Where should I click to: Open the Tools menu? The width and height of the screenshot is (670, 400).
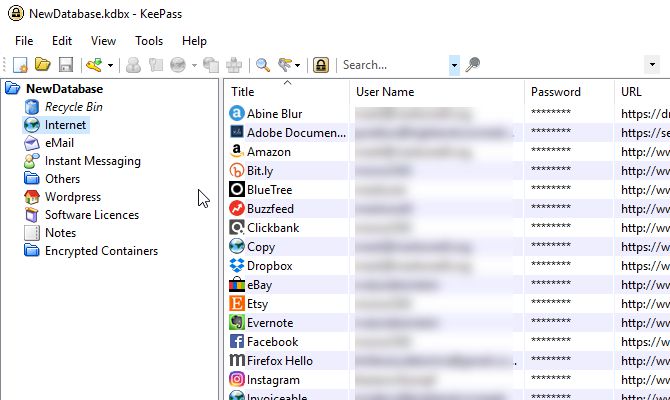tap(149, 41)
